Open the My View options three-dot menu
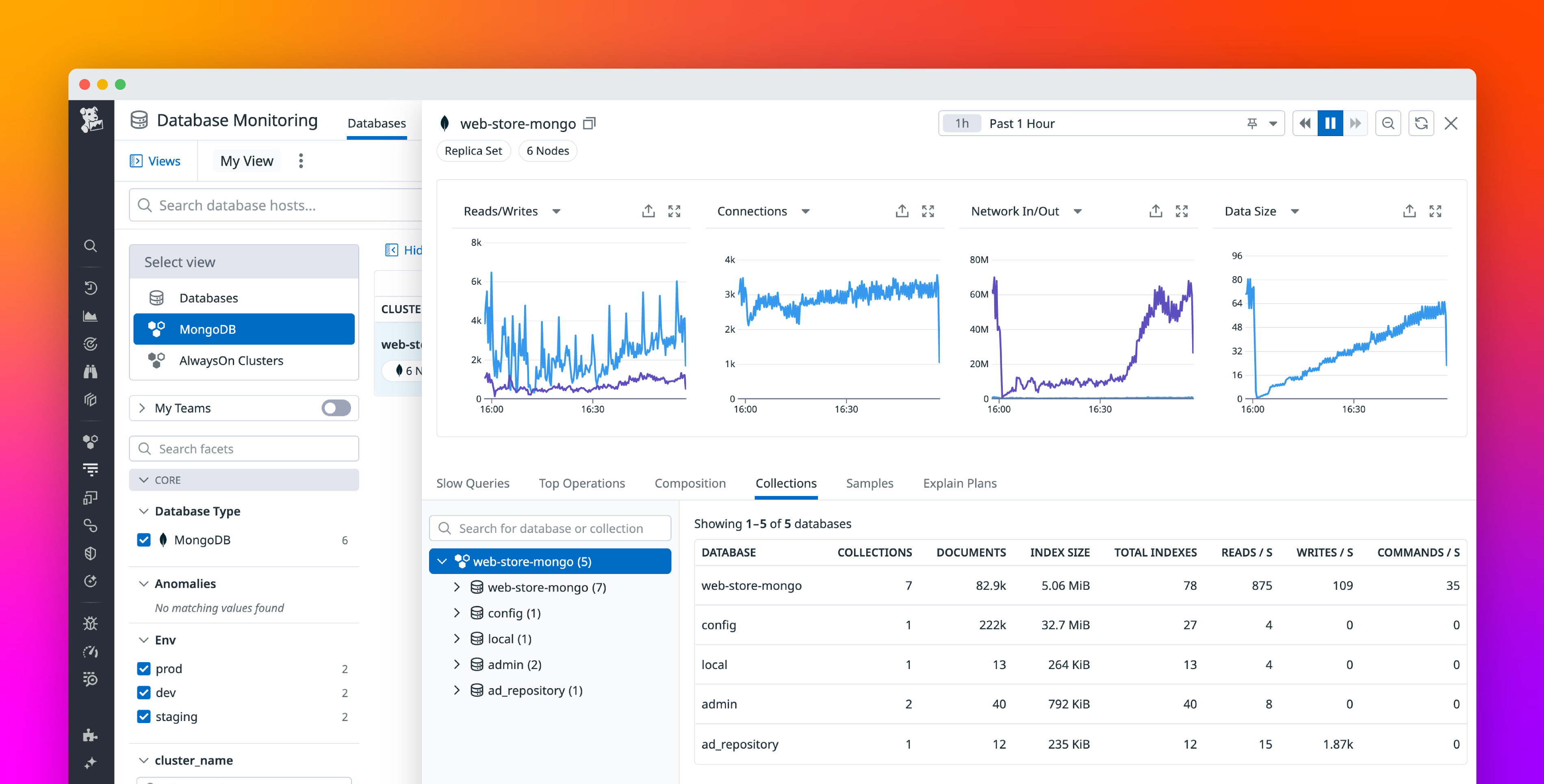This screenshot has height=784, width=1544. pos(301,160)
